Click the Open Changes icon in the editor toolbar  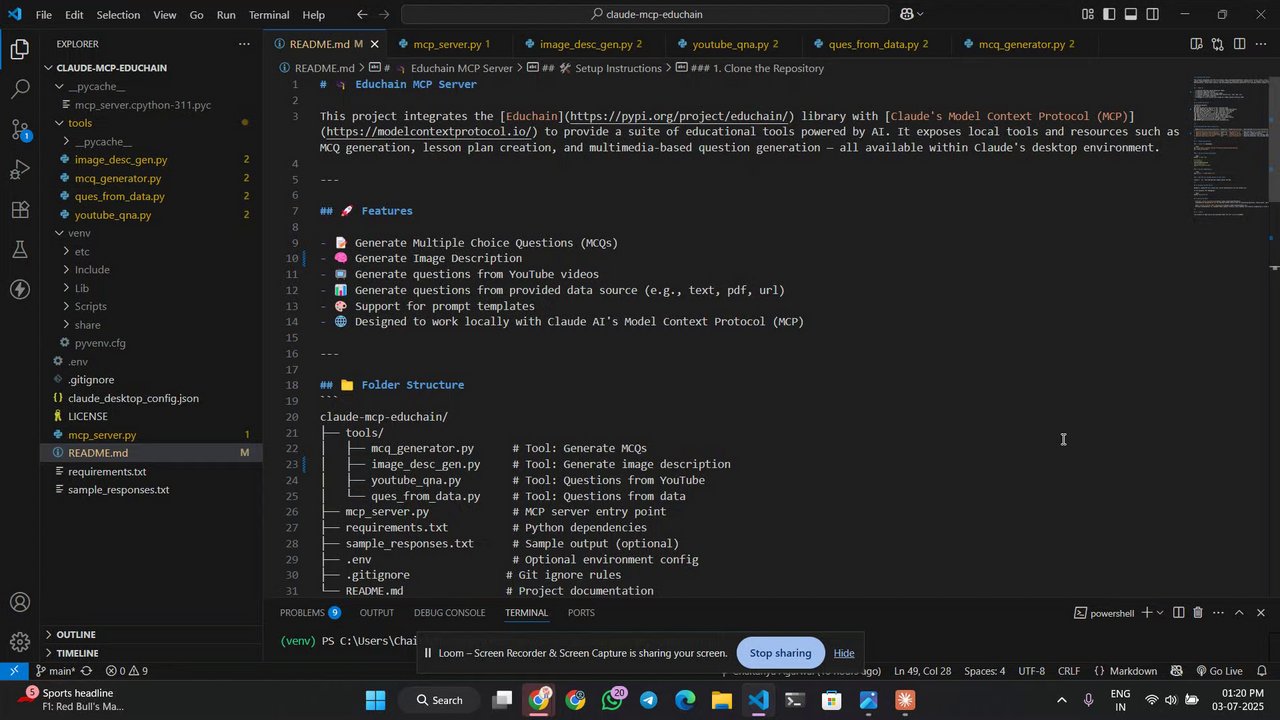click(1217, 44)
